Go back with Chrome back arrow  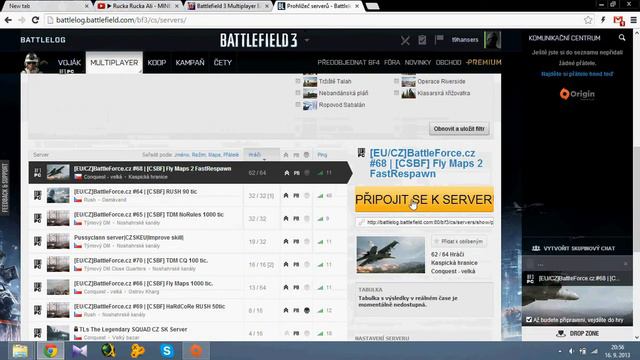point(8,20)
